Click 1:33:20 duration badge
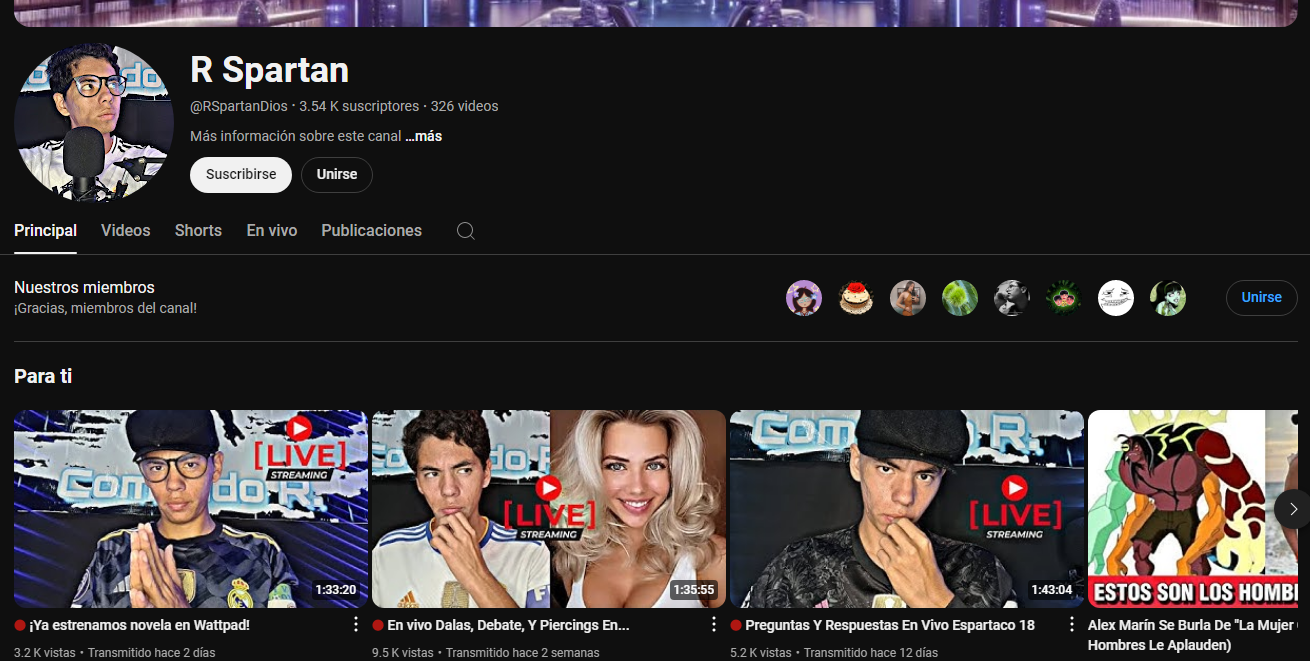Viewport: 1310px width, 661px height. click(336, 590)
